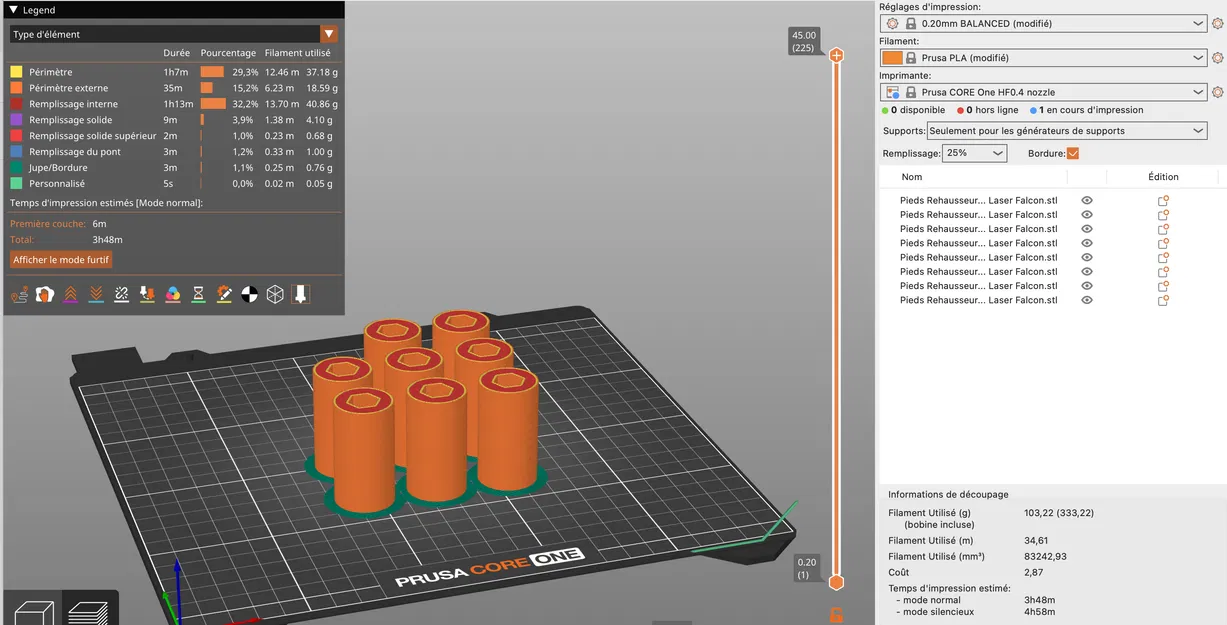1227x625 pixels.
Task: Toggle Remplissage du pont legend row
Action: point(174,152)
